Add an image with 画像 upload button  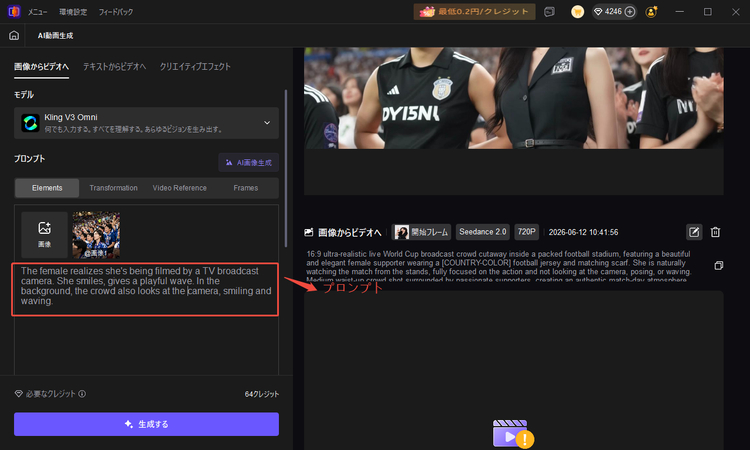pyautogui.click(x=44, y=235)
